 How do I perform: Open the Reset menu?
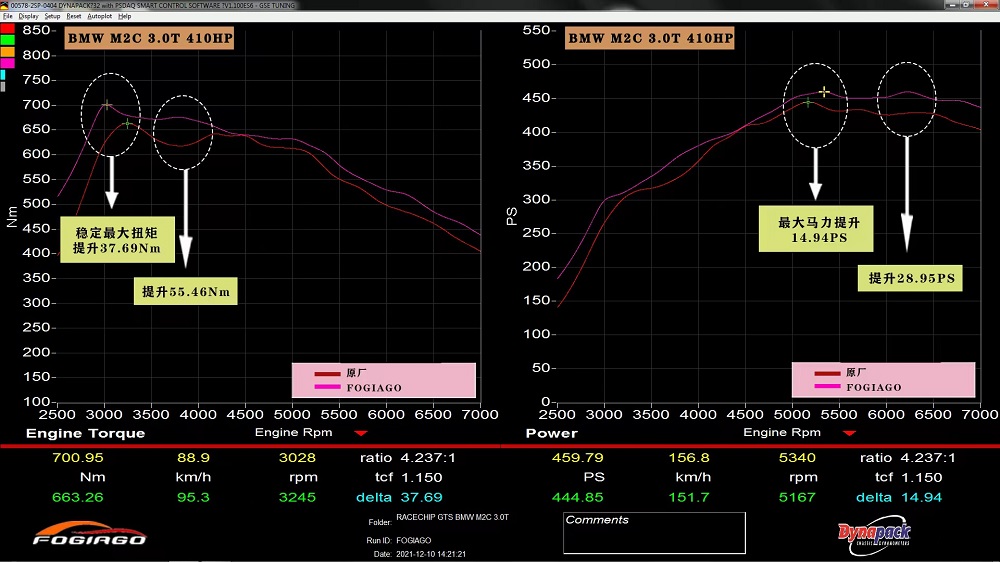click(74, 16)
